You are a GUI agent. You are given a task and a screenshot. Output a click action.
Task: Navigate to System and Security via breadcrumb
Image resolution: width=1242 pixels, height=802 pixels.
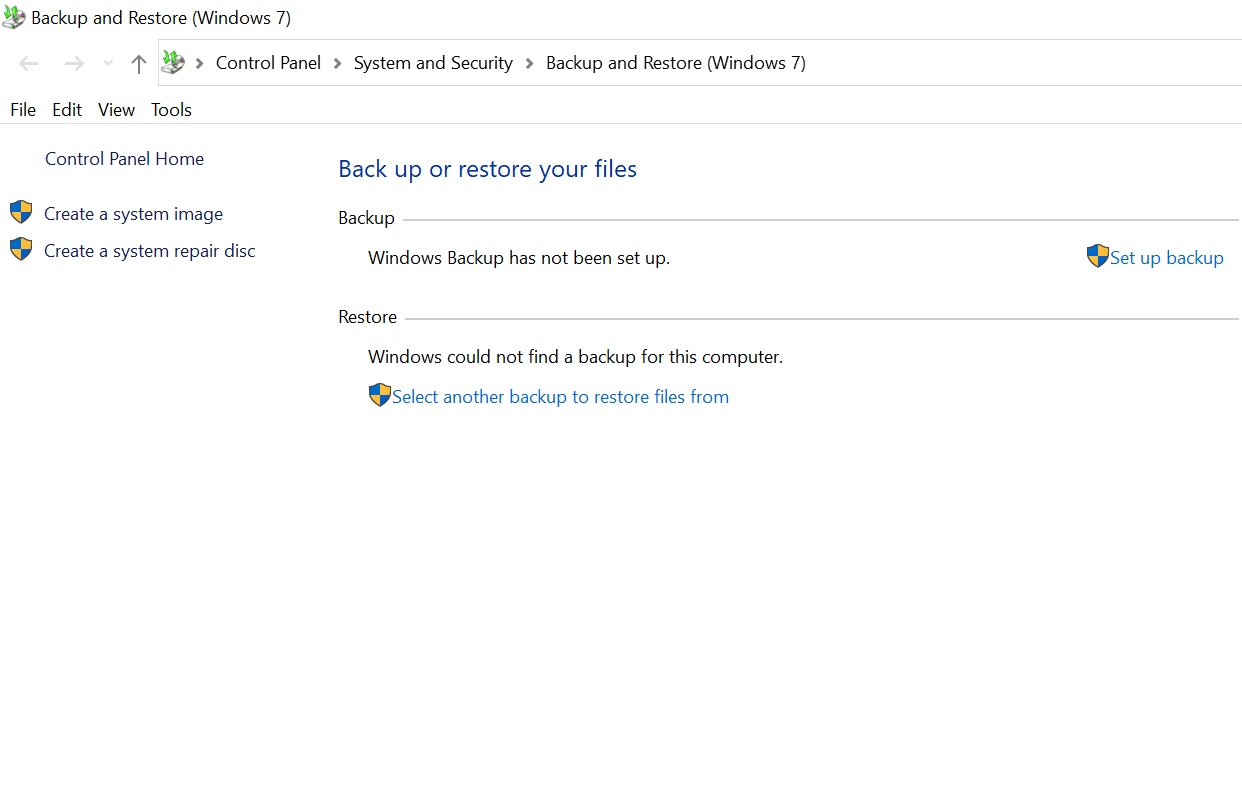tap(432, 62)
